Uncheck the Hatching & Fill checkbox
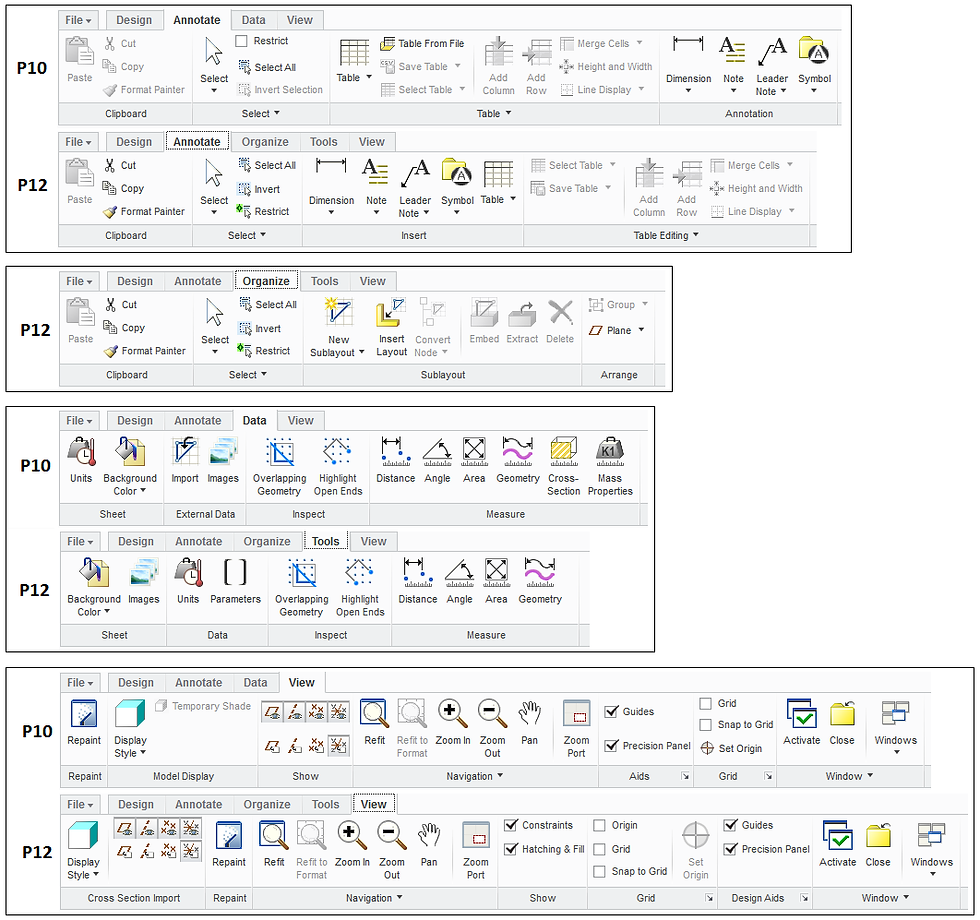Viewport: 980px width, 920px height. (x=511, y=849)
